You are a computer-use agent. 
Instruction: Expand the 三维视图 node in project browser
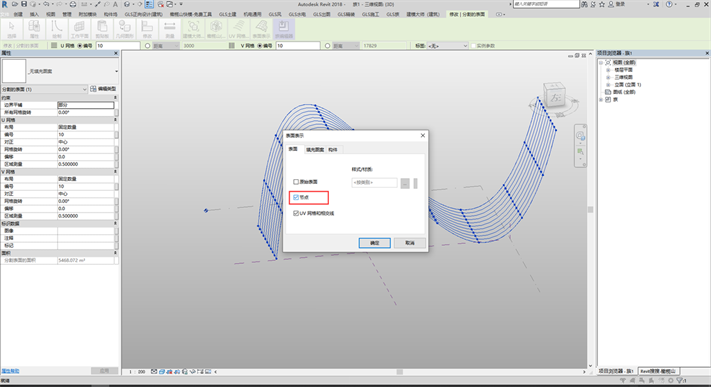coord(608,77)
